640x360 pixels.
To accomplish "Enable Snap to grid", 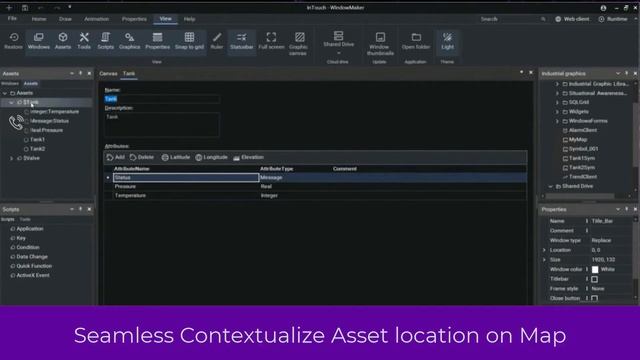I will [189, 41].
